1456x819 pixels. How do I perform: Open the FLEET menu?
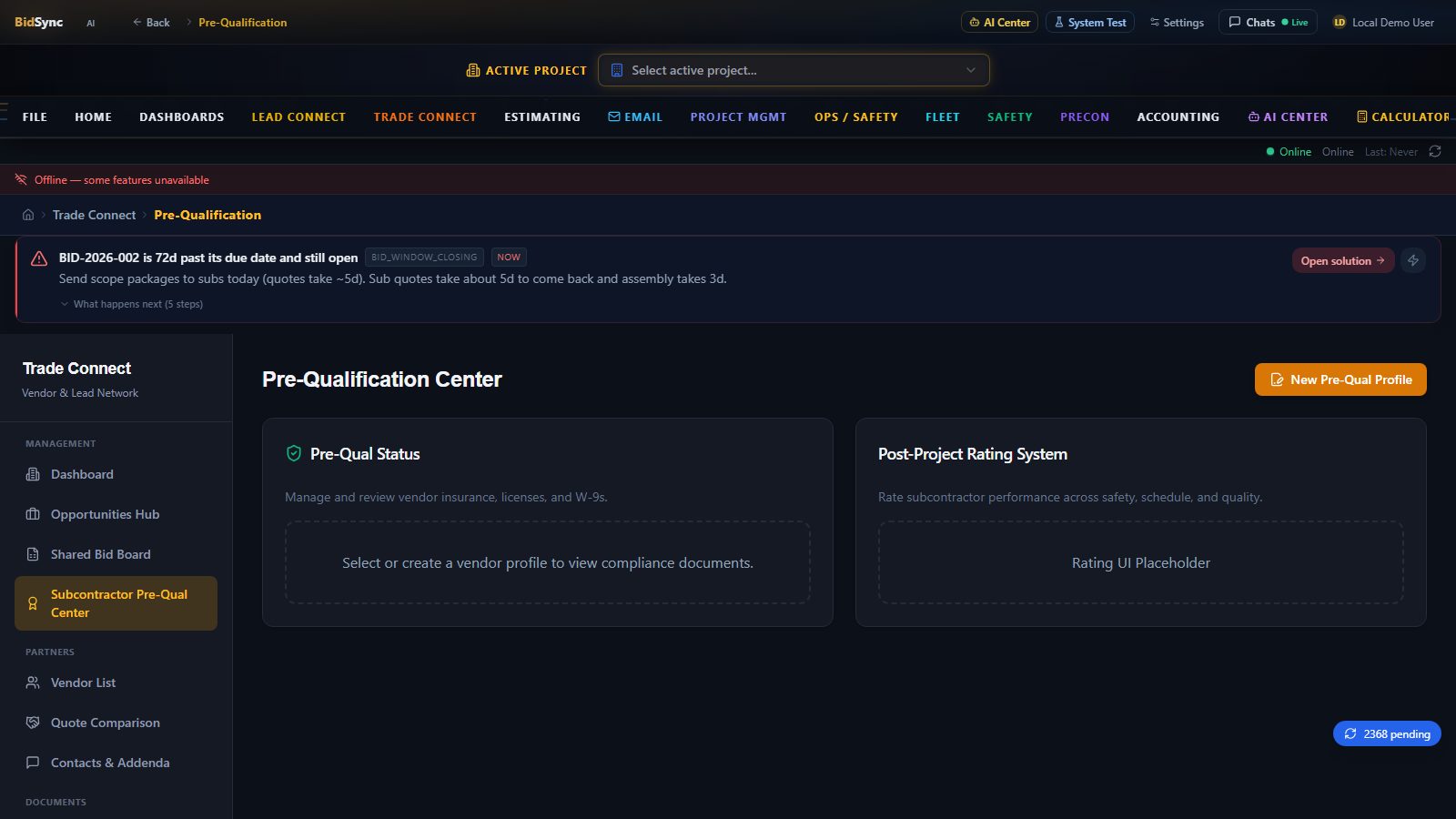[x=943, y=116]
